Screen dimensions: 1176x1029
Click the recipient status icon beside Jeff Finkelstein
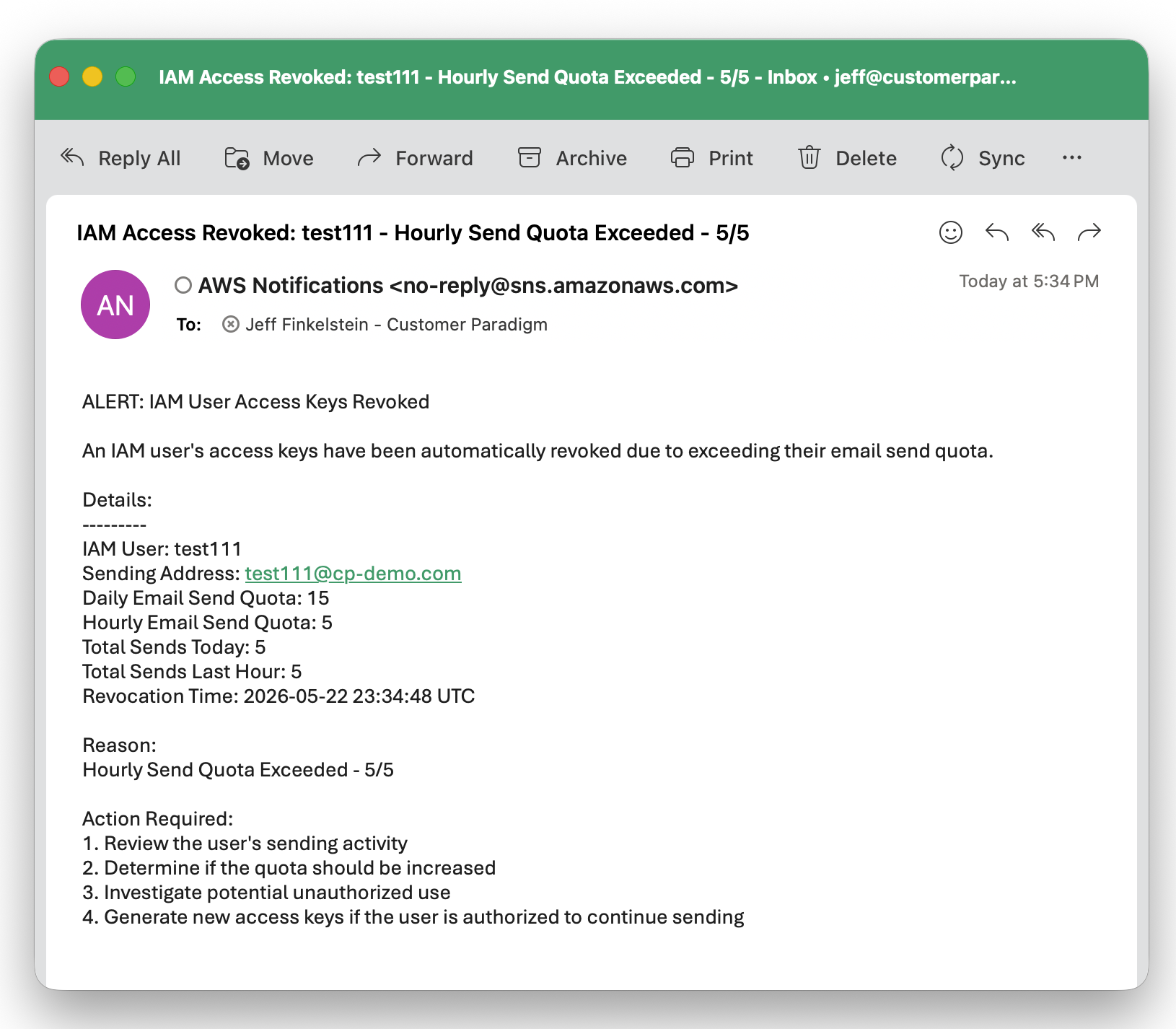point(231,325)
